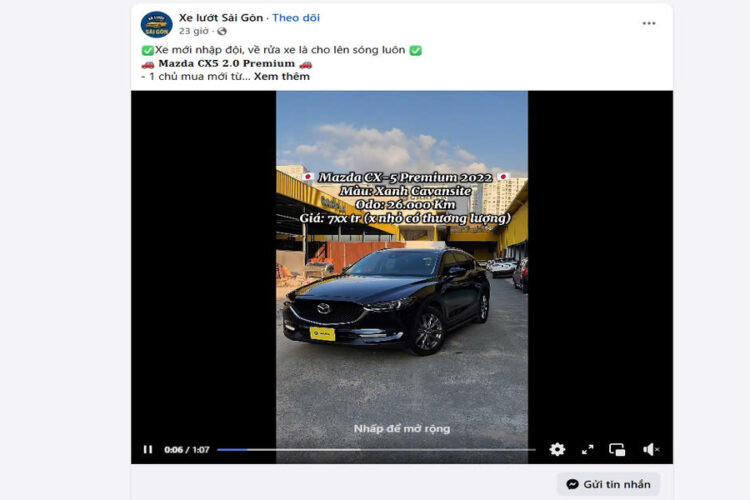
Task: Pause the video playback
Action: [x=148, y=449]
